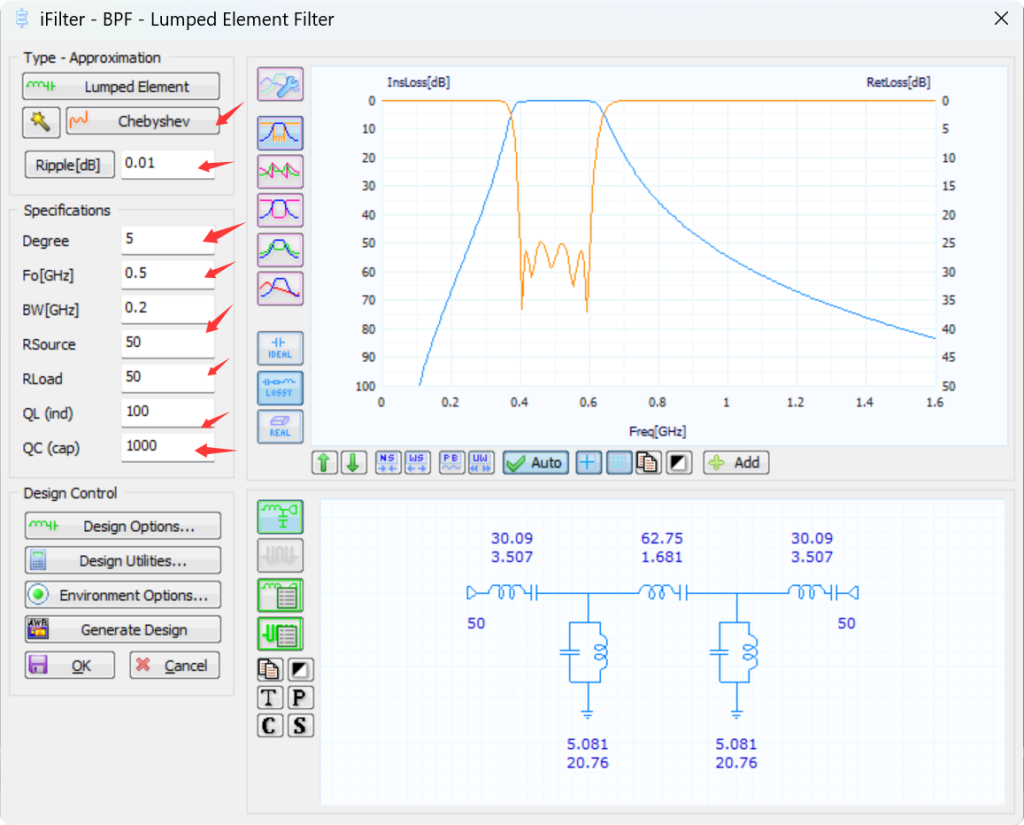Select the pink-green sawtooth response chart
This screenshot has width=1024, height=825.
(x=280, y=171)
